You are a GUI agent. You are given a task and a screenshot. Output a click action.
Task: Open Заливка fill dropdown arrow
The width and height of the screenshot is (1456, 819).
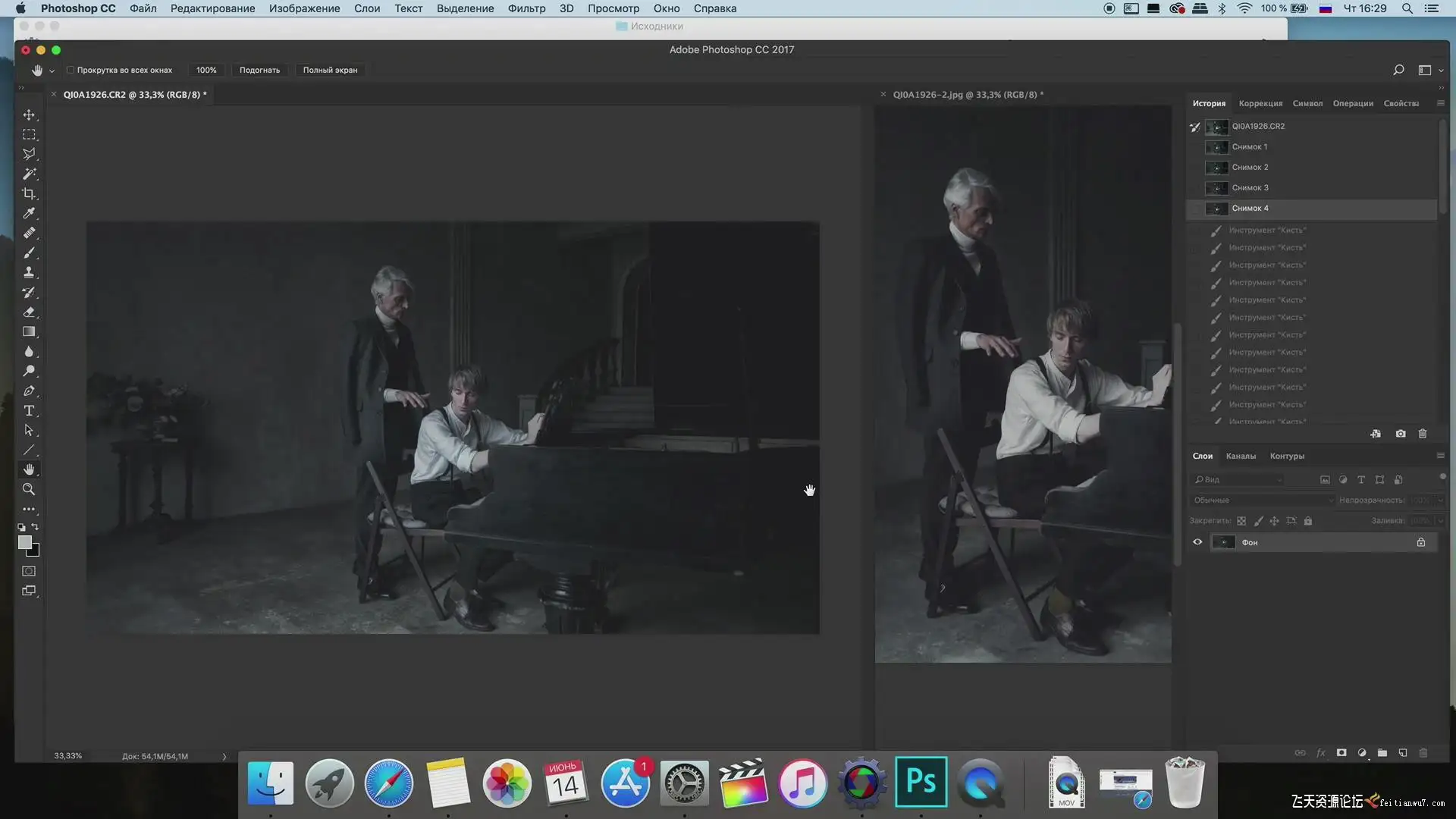tap(1440, 521)
